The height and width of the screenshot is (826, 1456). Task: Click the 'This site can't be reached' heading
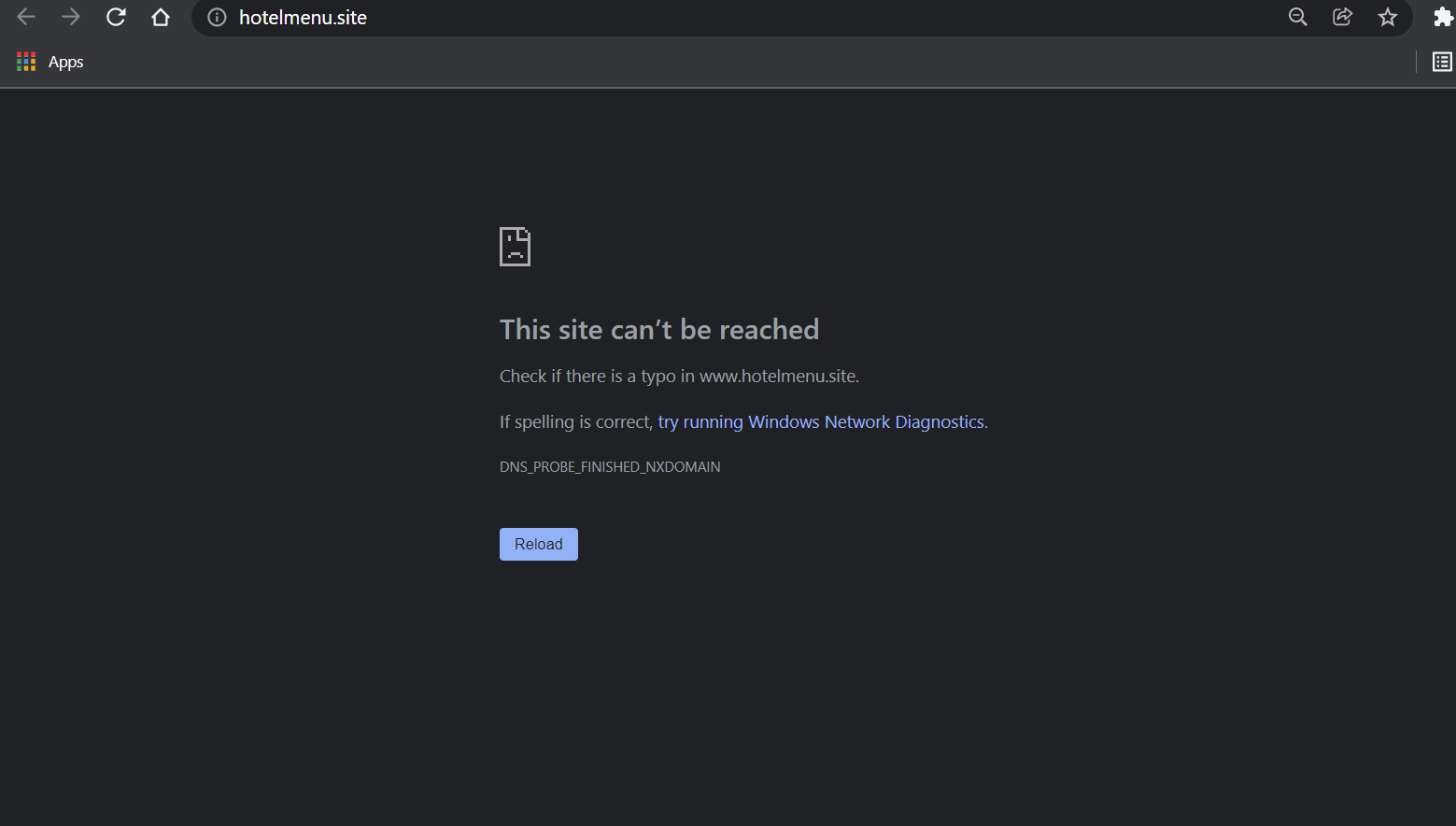pos(658,330)
